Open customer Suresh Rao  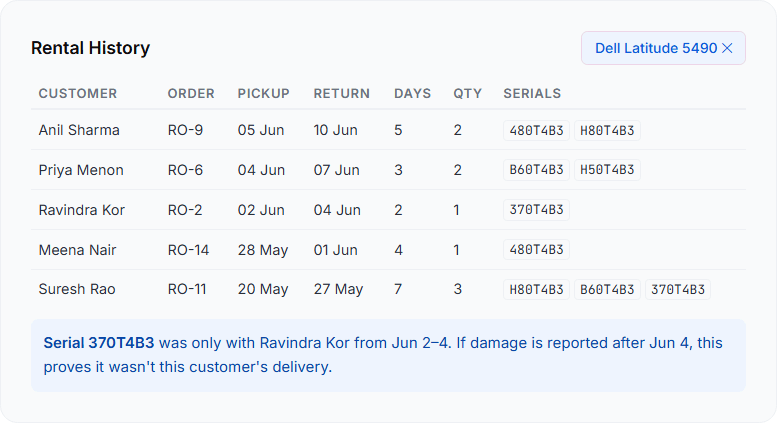(77, 289)
